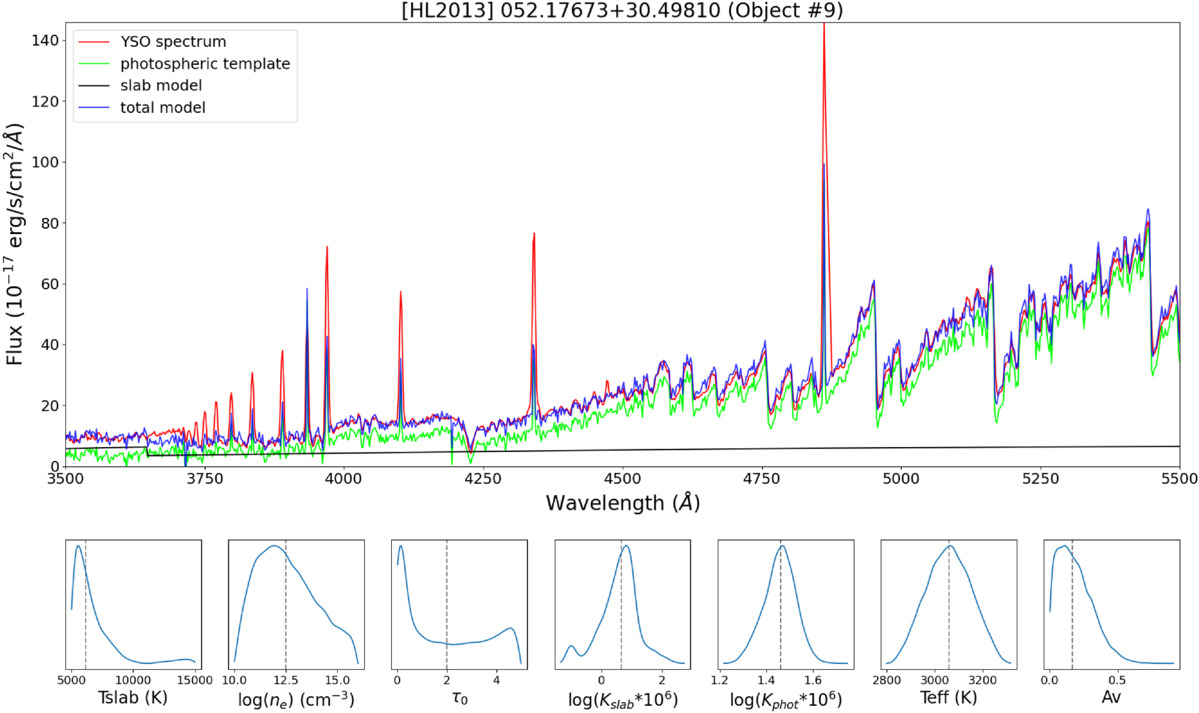1199x713 pixels.
Task: Click the log(Kphot*10^6) posterior plot
Action: pos(785,604)
